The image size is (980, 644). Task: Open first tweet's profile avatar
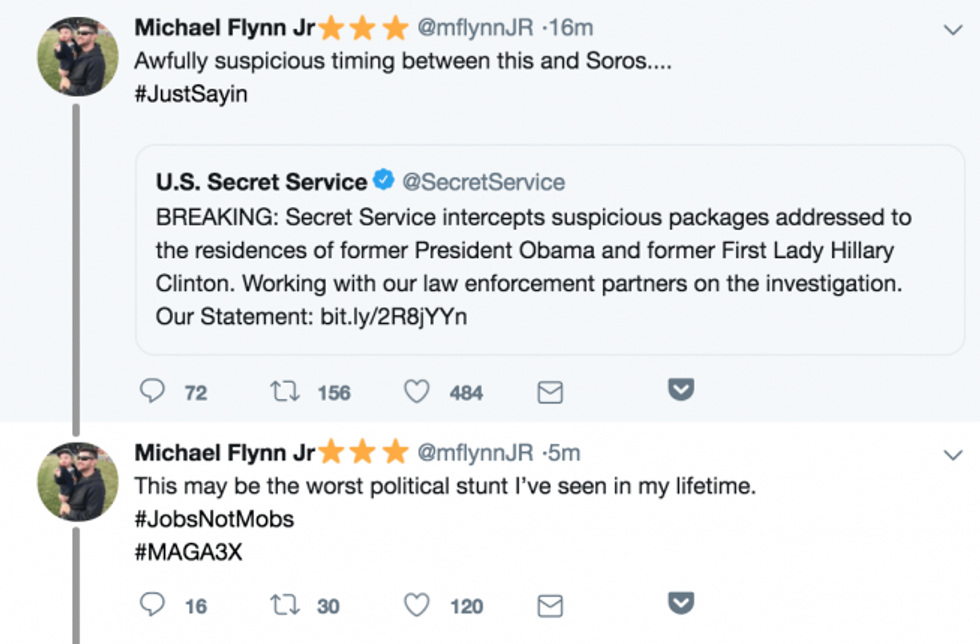coord(78,56)
